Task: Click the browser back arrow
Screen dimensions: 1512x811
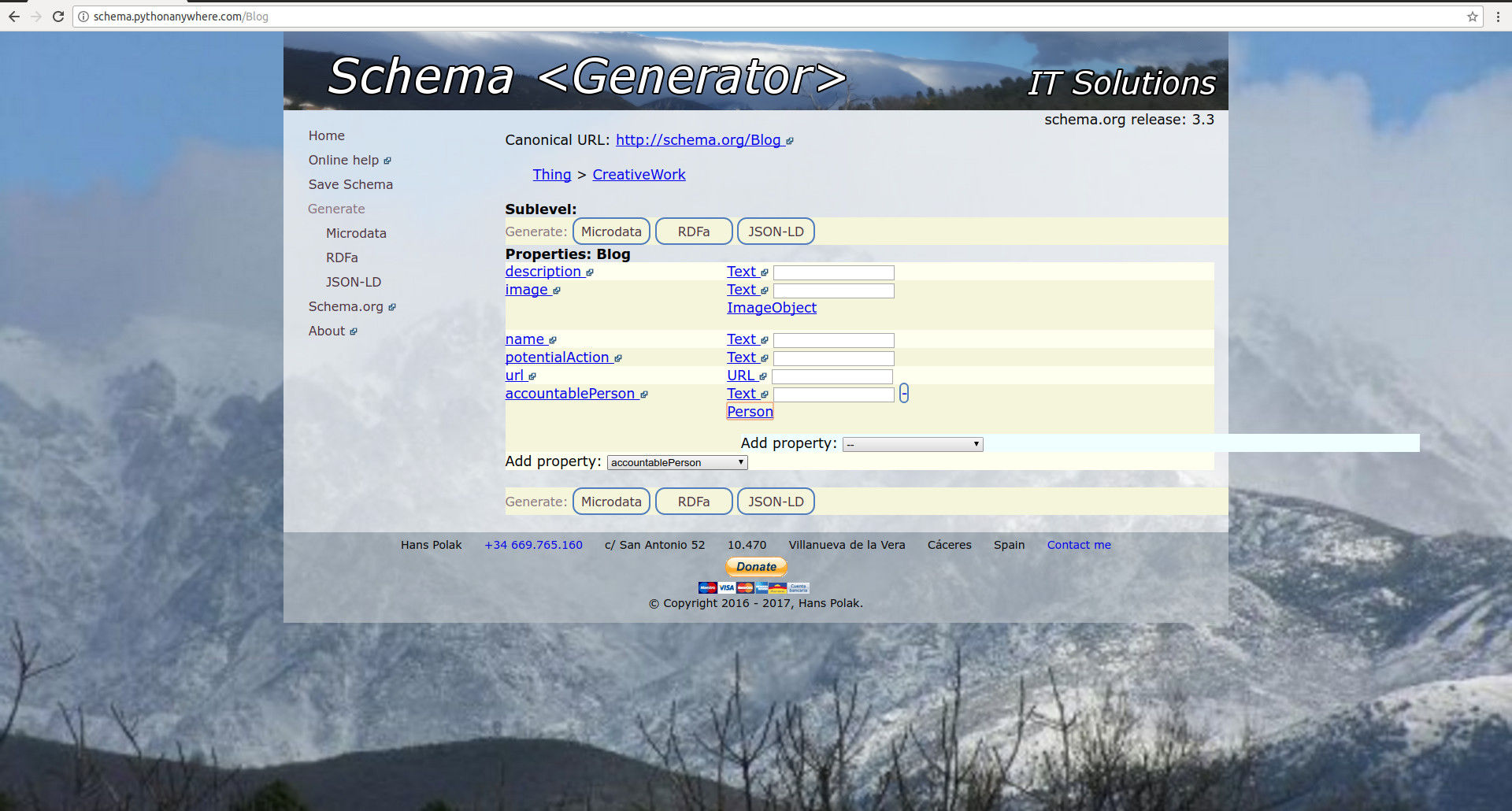Action: click(x=14, y=17)
